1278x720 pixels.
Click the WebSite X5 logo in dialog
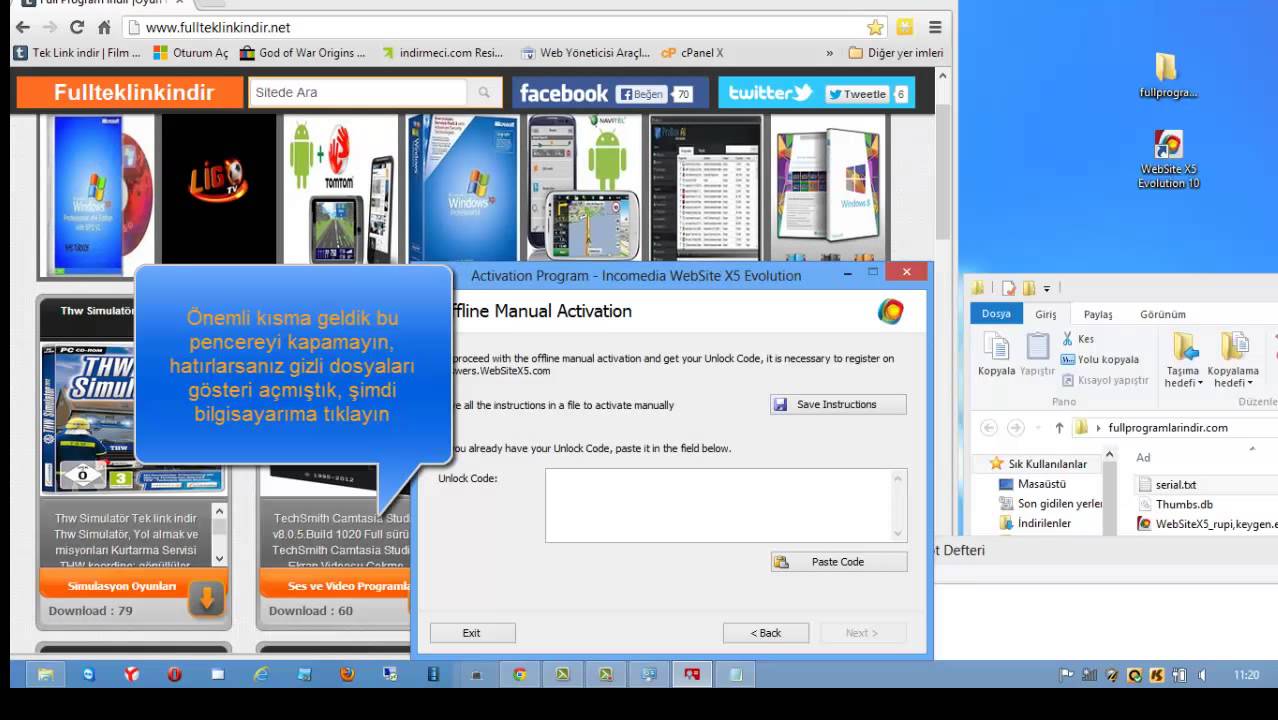tap(890, 311)
